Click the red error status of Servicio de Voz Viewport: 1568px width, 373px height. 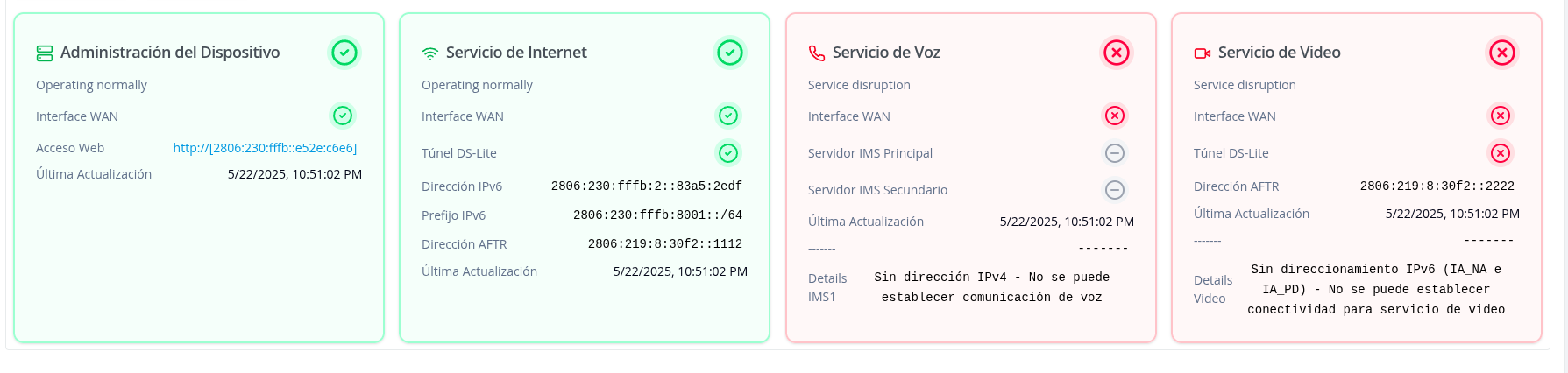(x=1116, y=53)
